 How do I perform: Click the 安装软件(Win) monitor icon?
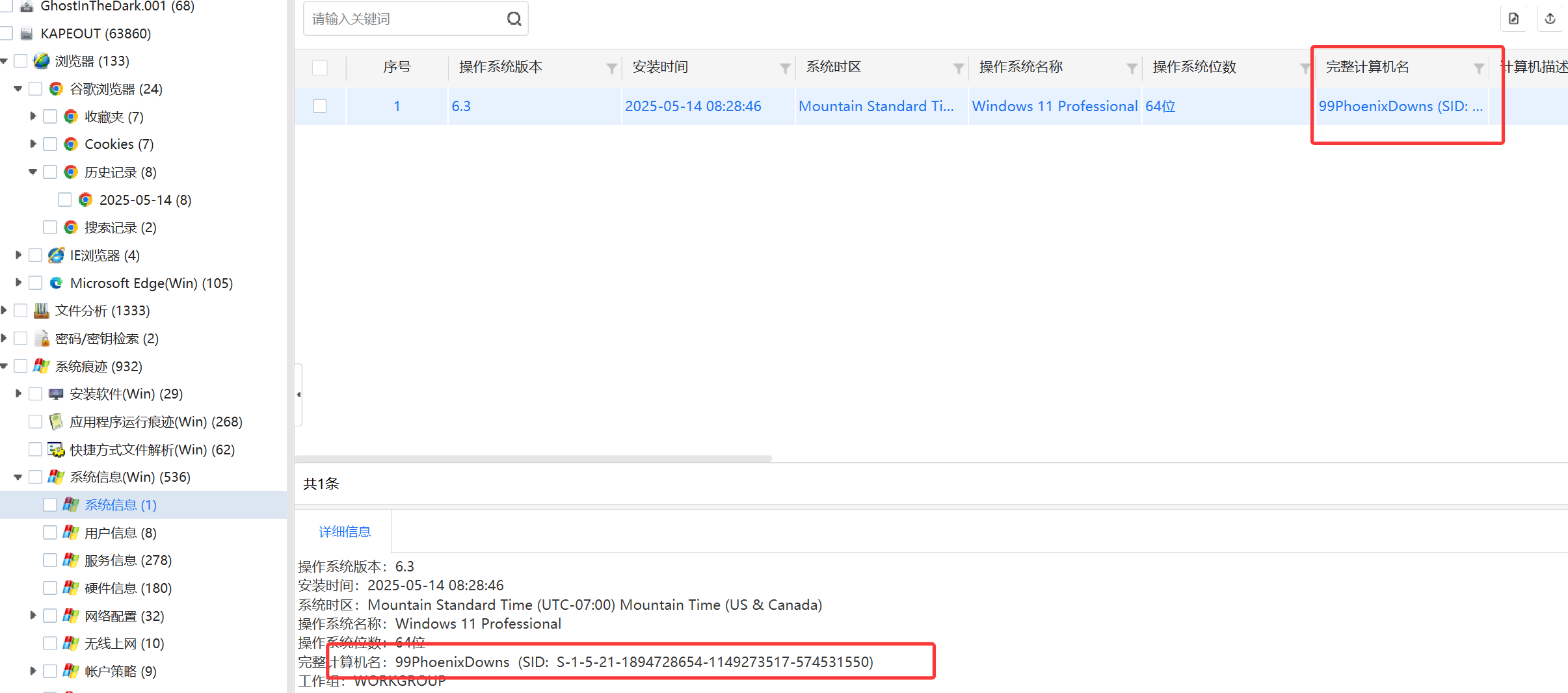click(57, 394)
